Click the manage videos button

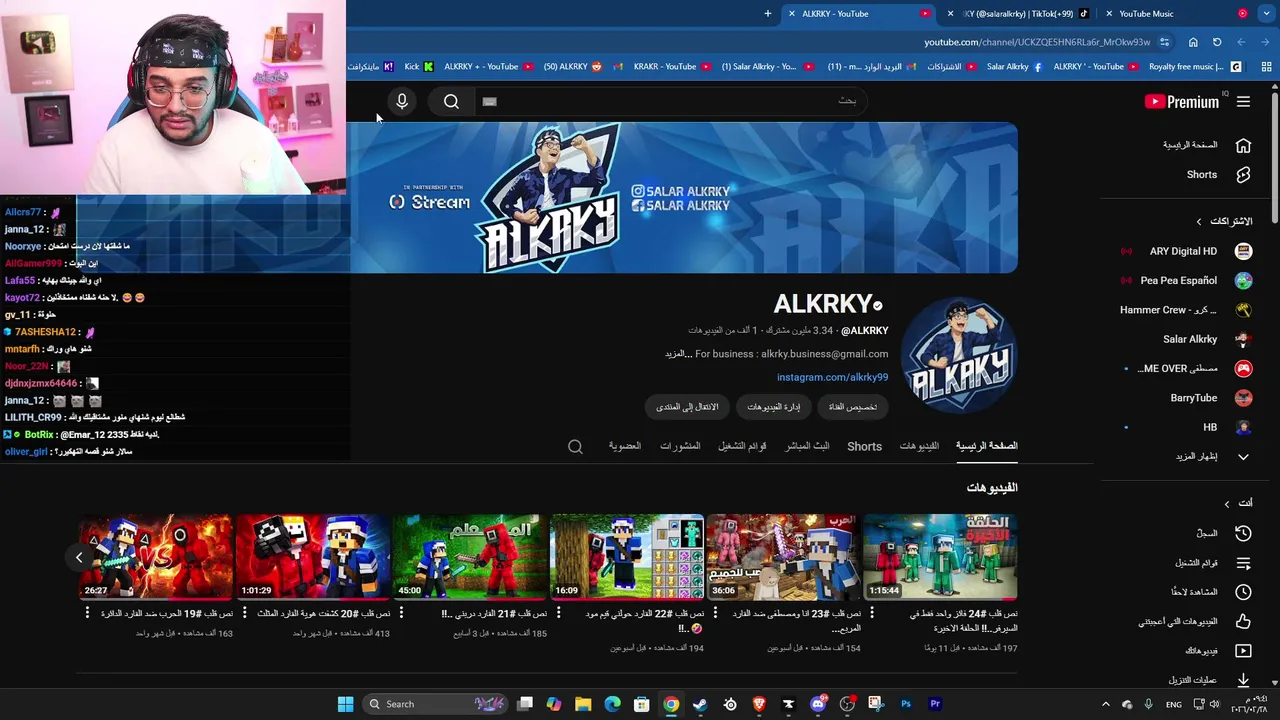tap(773, 407)
